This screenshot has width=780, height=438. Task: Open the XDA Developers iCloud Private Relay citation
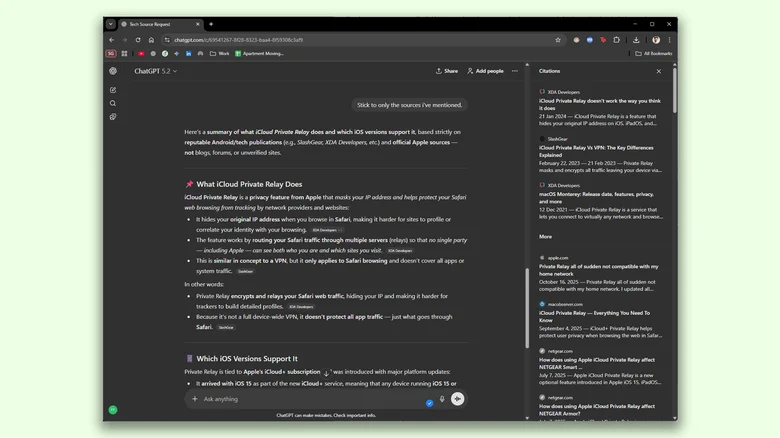(600, 107)
